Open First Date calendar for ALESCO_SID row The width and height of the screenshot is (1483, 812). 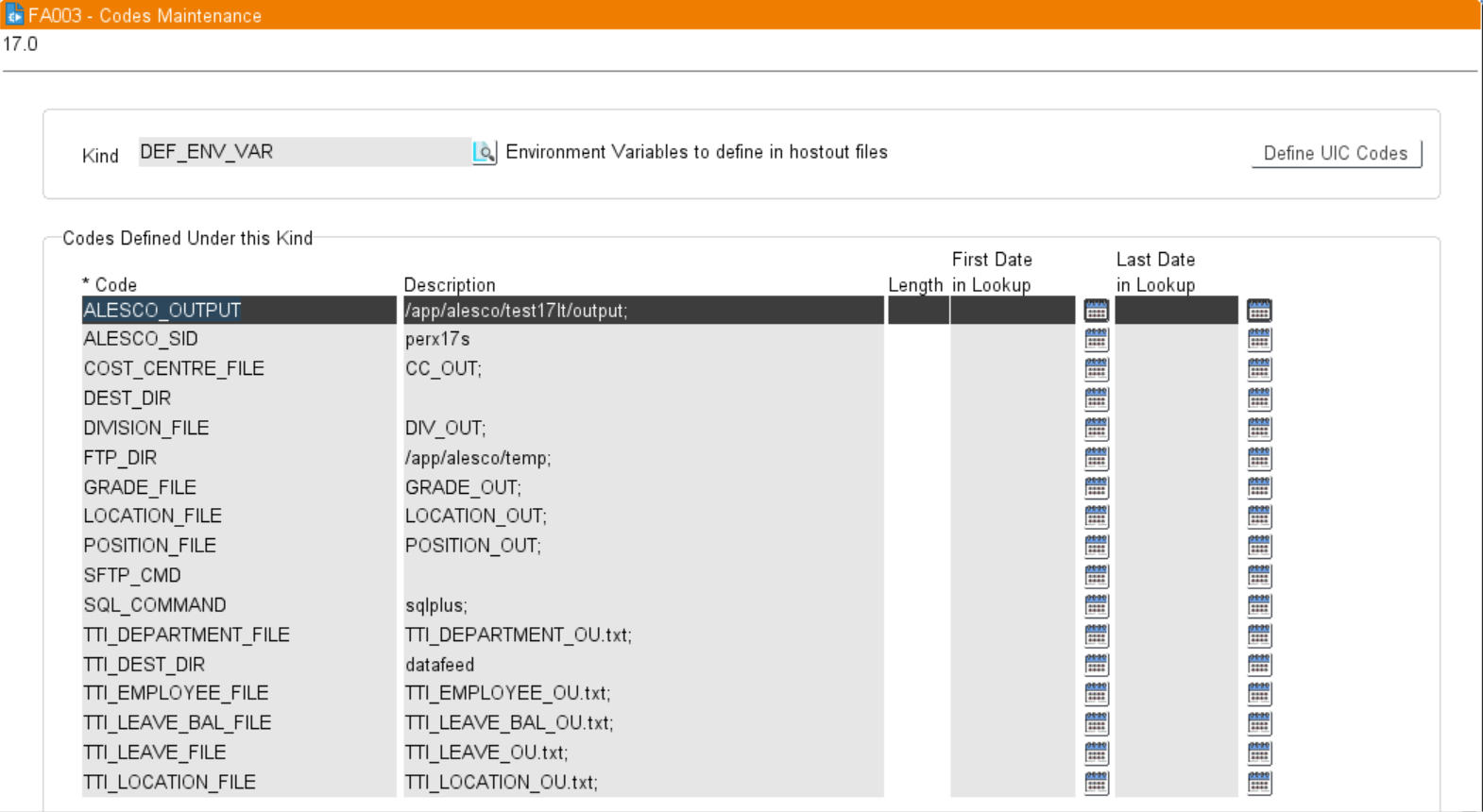click(x=1096, y=339)
